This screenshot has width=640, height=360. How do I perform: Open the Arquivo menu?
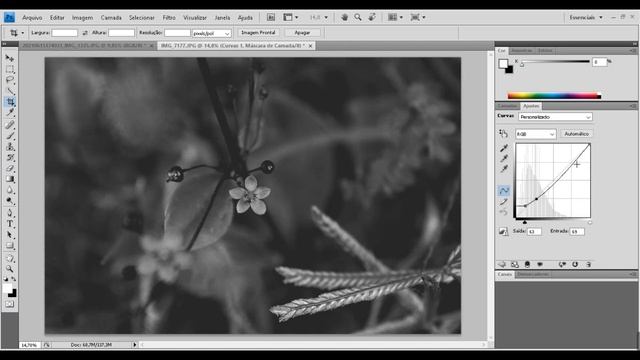(x=32, y=18)
